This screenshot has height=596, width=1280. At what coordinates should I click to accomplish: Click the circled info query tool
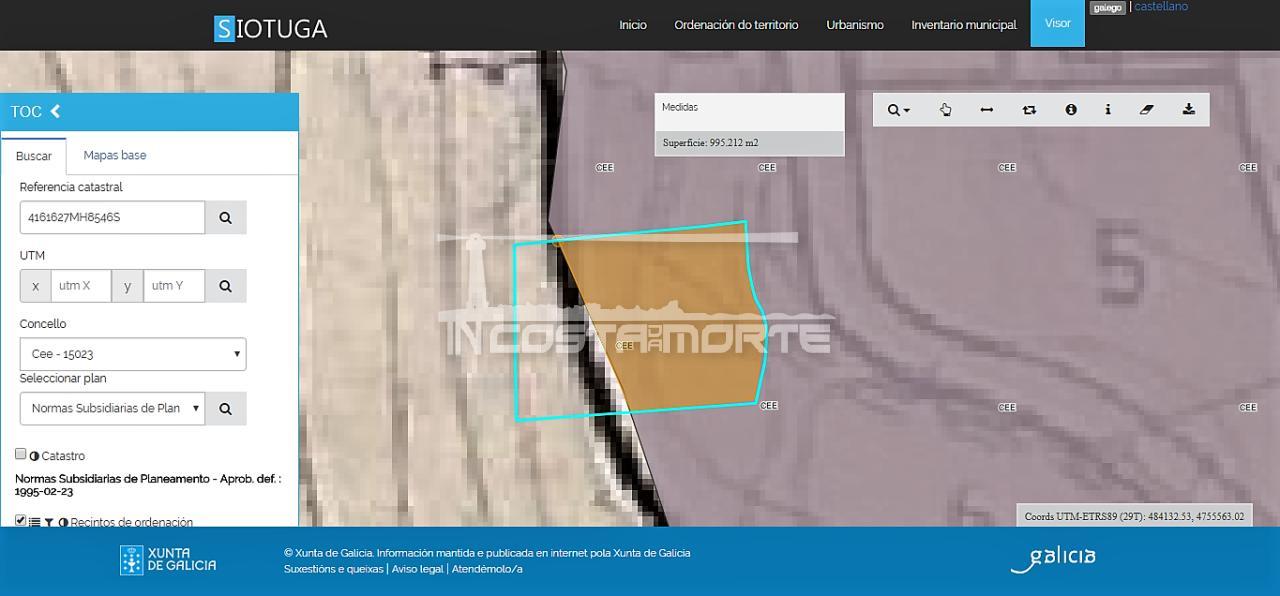click(1071, 110)
